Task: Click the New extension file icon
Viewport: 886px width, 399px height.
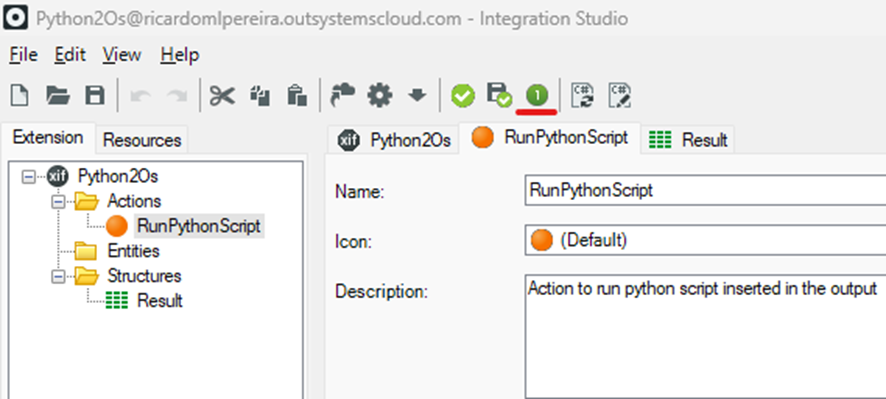Action: (x=20, y=95)
